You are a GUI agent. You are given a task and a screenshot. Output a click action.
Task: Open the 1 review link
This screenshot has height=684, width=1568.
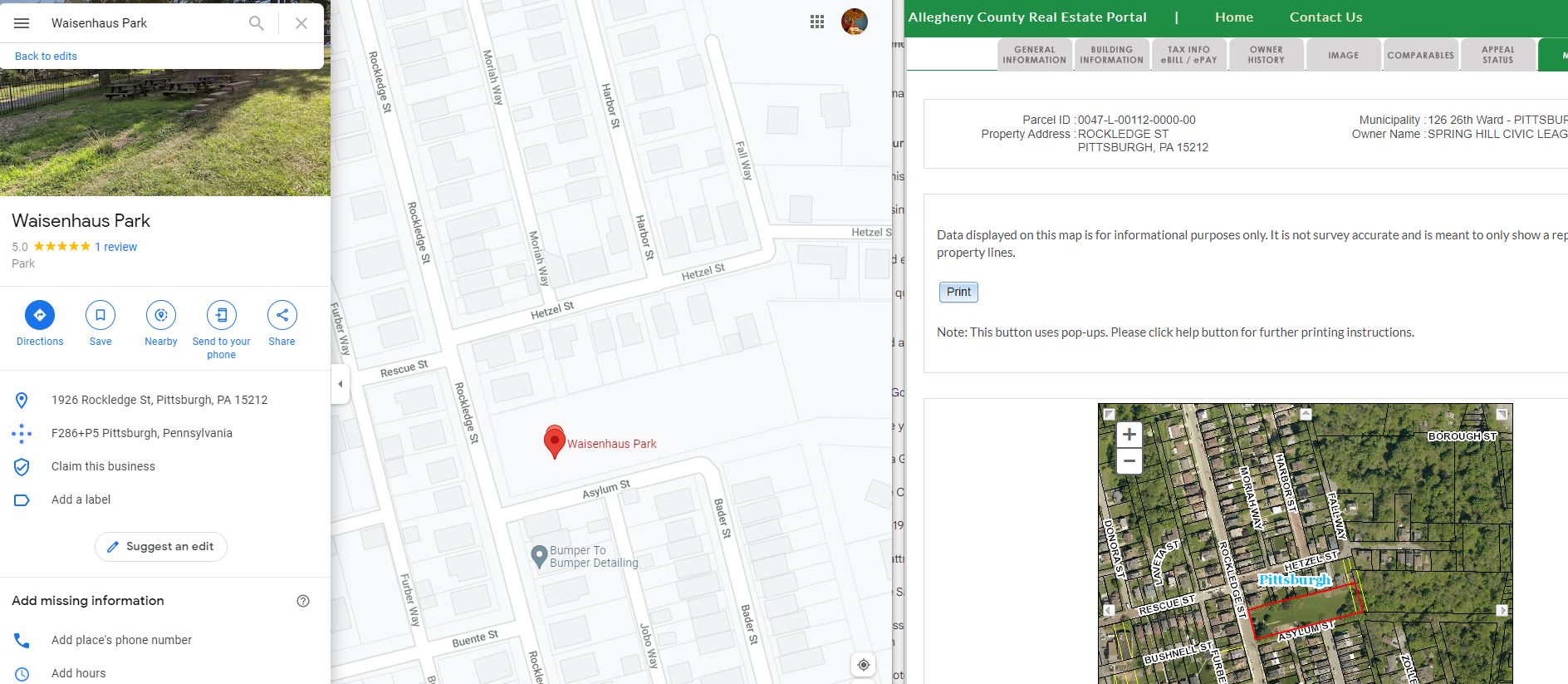click(115, 247)
